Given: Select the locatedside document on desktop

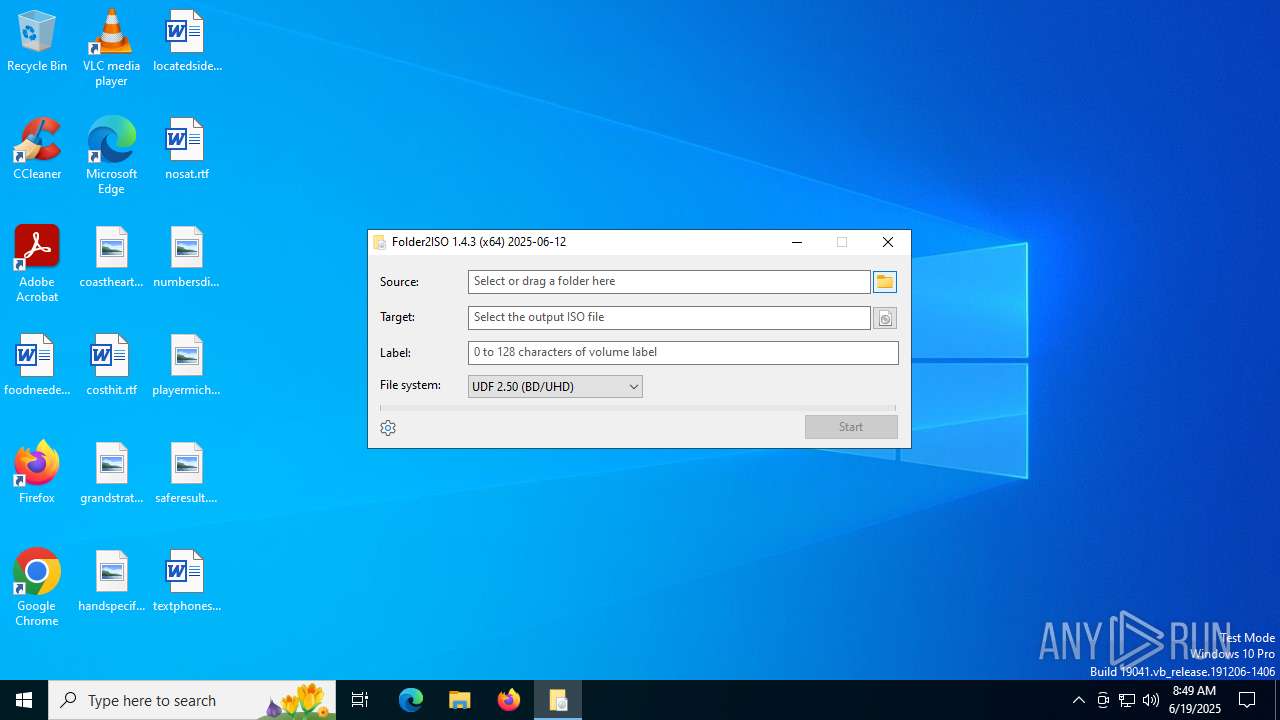Looking at the screenshot, I should [x=186, y=42].
